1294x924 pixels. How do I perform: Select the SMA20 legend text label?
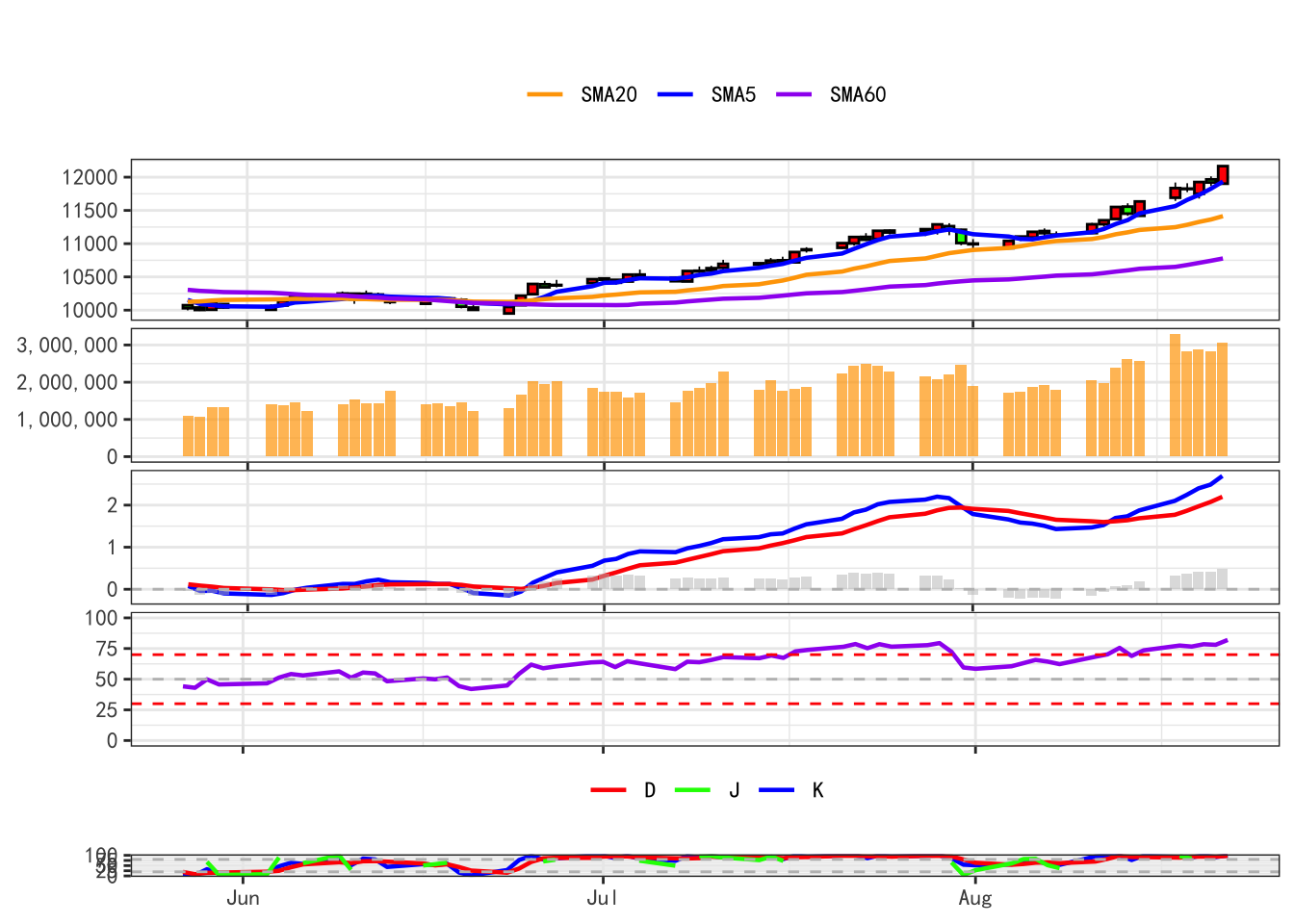coord(608,94)
